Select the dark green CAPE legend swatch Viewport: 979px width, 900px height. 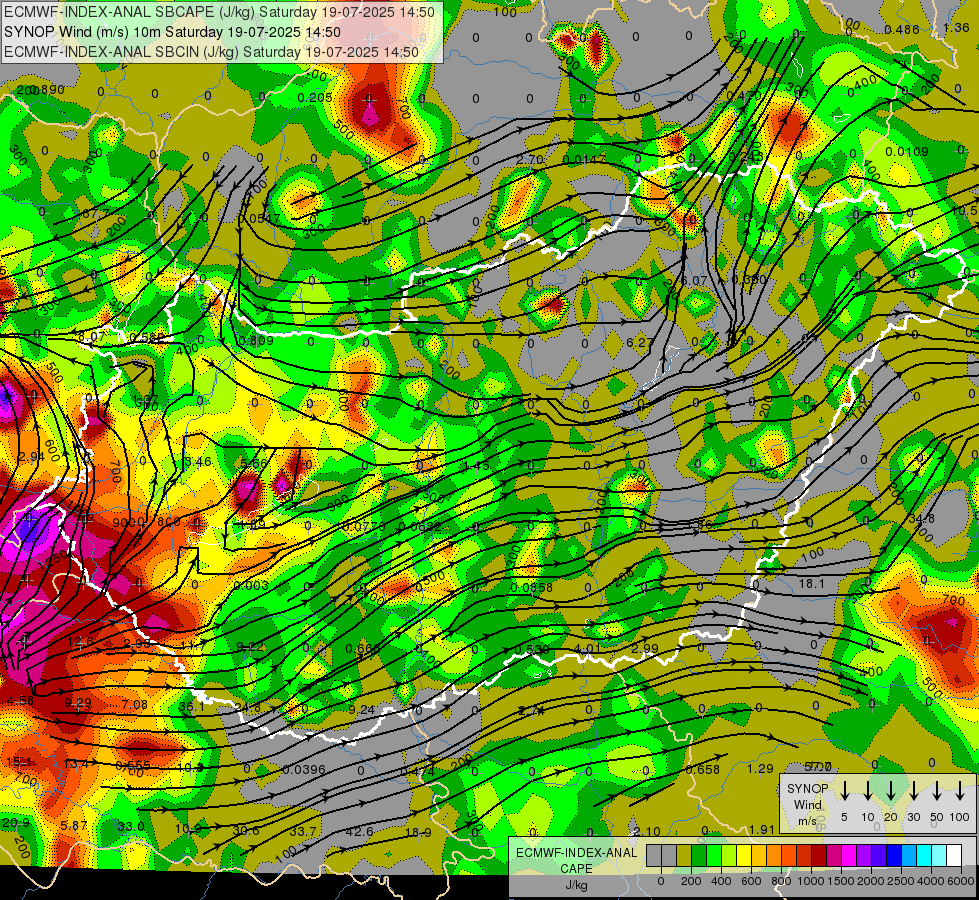(x=699, y=855)
